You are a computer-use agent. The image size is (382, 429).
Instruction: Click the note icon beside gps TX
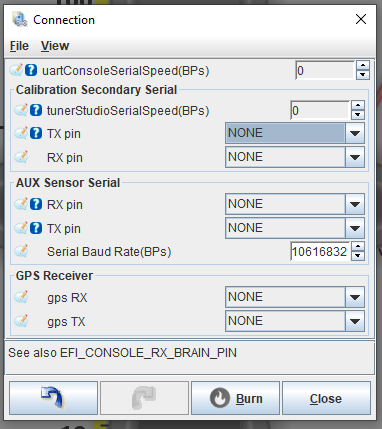tap(21, 321)
